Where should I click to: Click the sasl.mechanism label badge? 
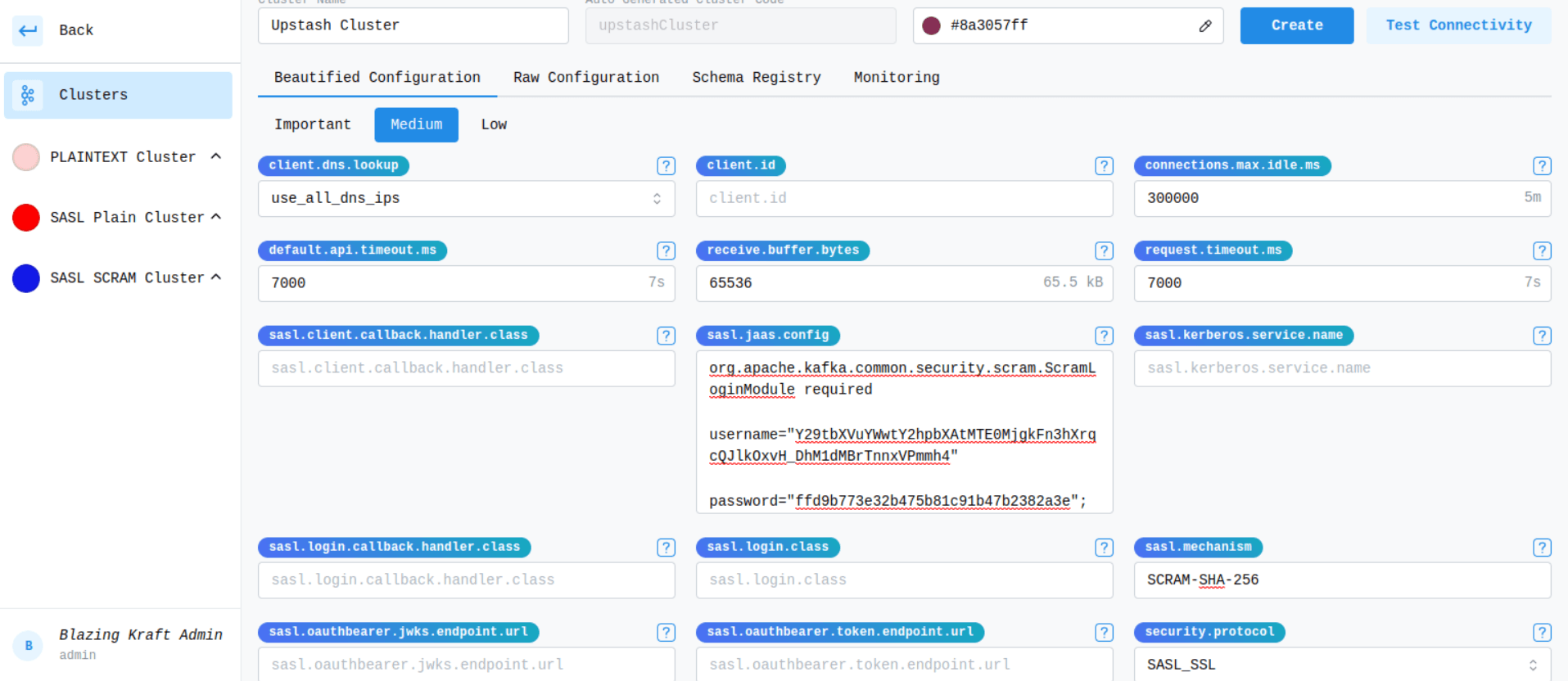pyautogui.click(x=1198, y=548)
